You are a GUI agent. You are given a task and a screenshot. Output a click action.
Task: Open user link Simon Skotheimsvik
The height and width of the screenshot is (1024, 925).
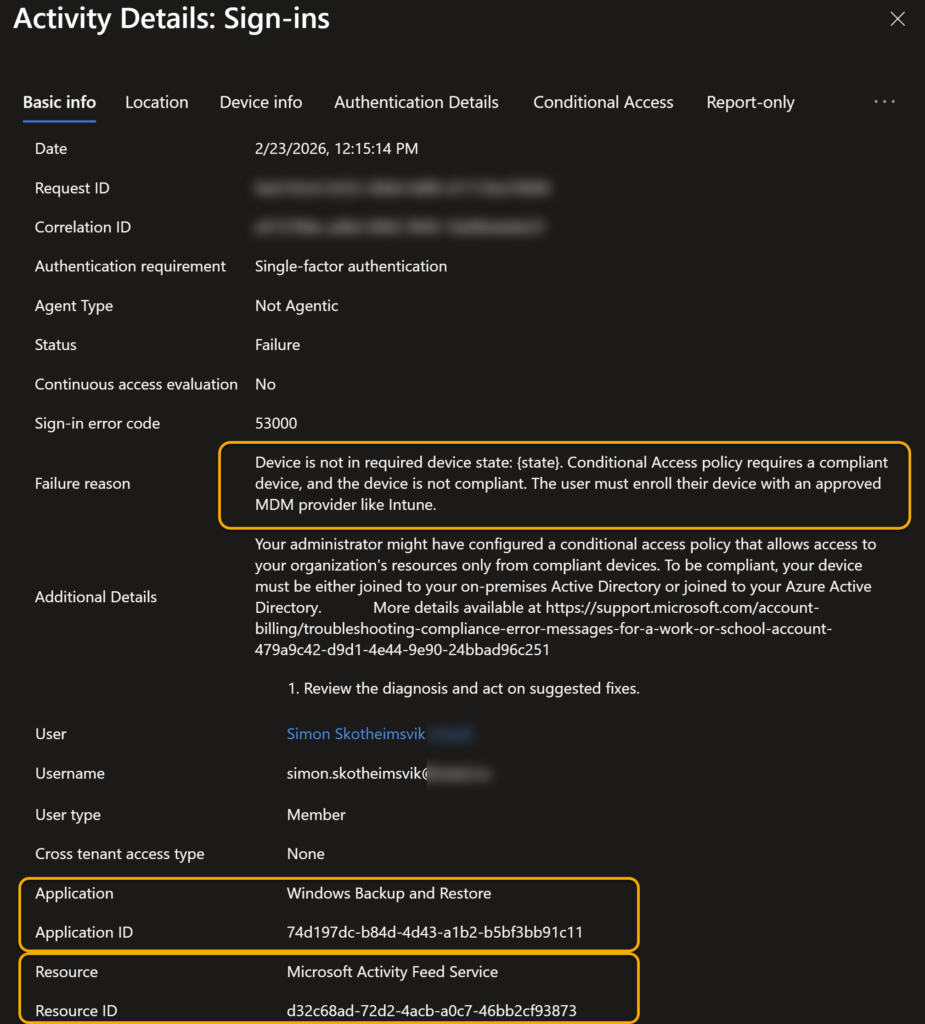[x=356, y=734]
